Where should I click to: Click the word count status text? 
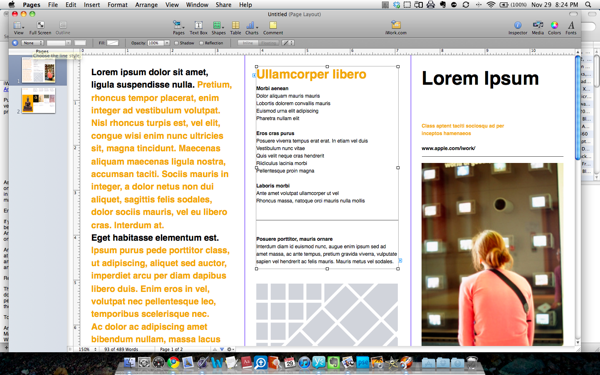121,349
